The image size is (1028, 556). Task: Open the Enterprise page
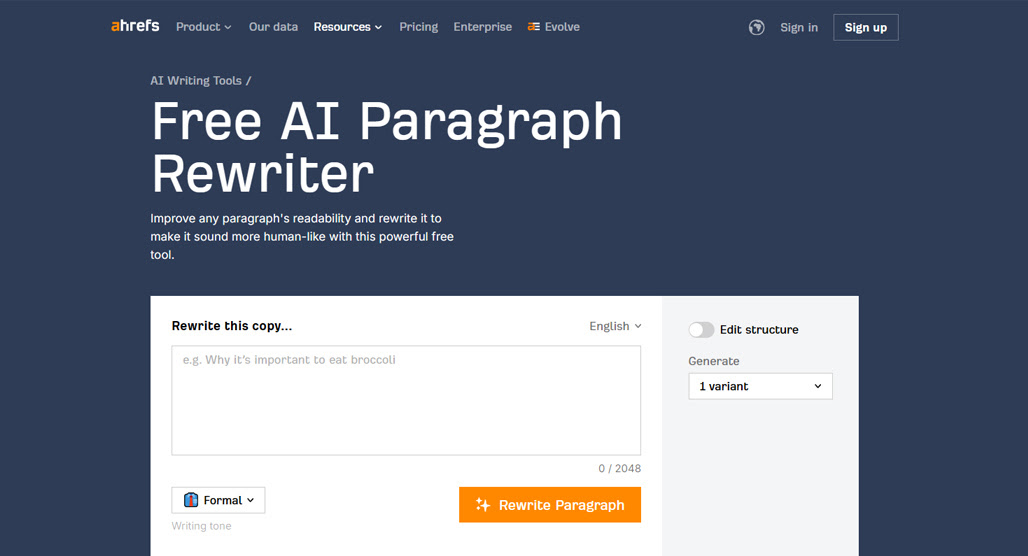click(483, 27)
